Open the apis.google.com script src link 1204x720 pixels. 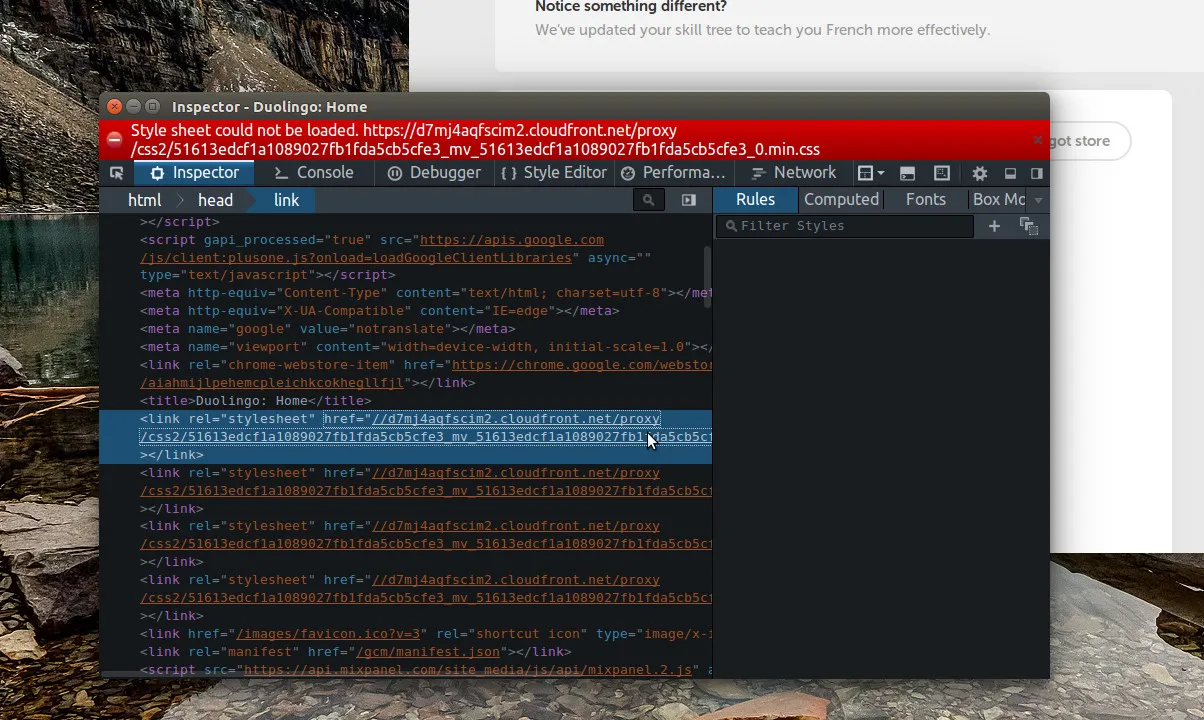click(512, 240)
